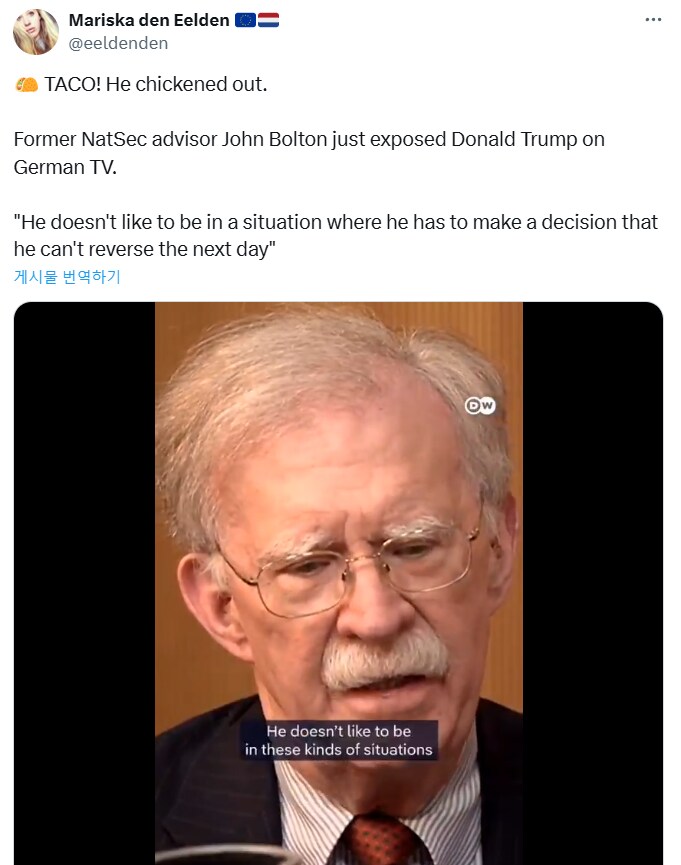The height and width of the screenshot is (865, 681).
Task: Click "he can't reverse the next day" line
Action: [145, 249]
